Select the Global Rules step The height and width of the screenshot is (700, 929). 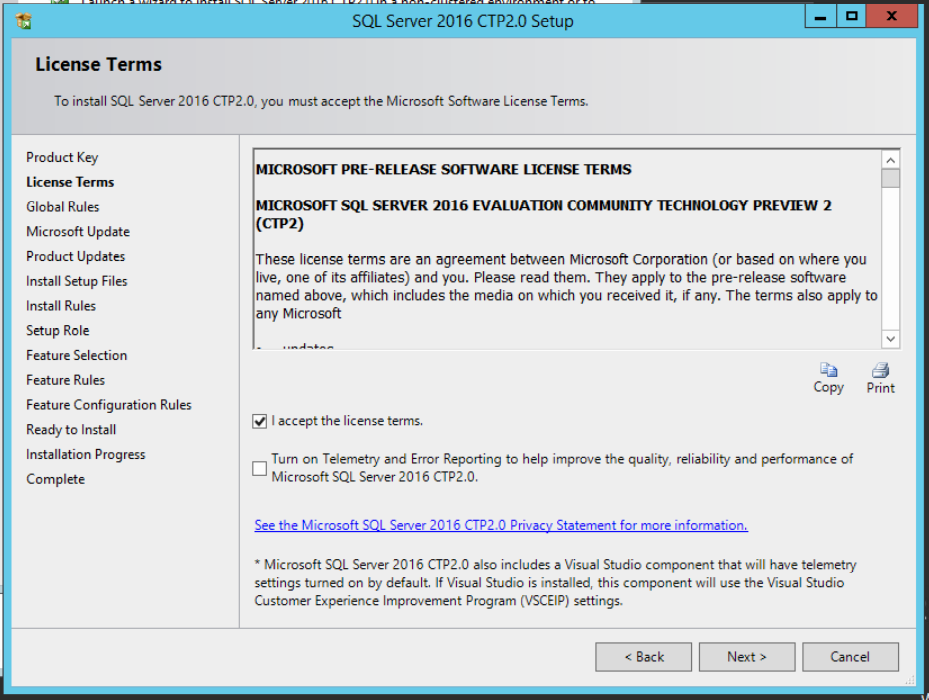pyautogui.click(x=63, y=207)
